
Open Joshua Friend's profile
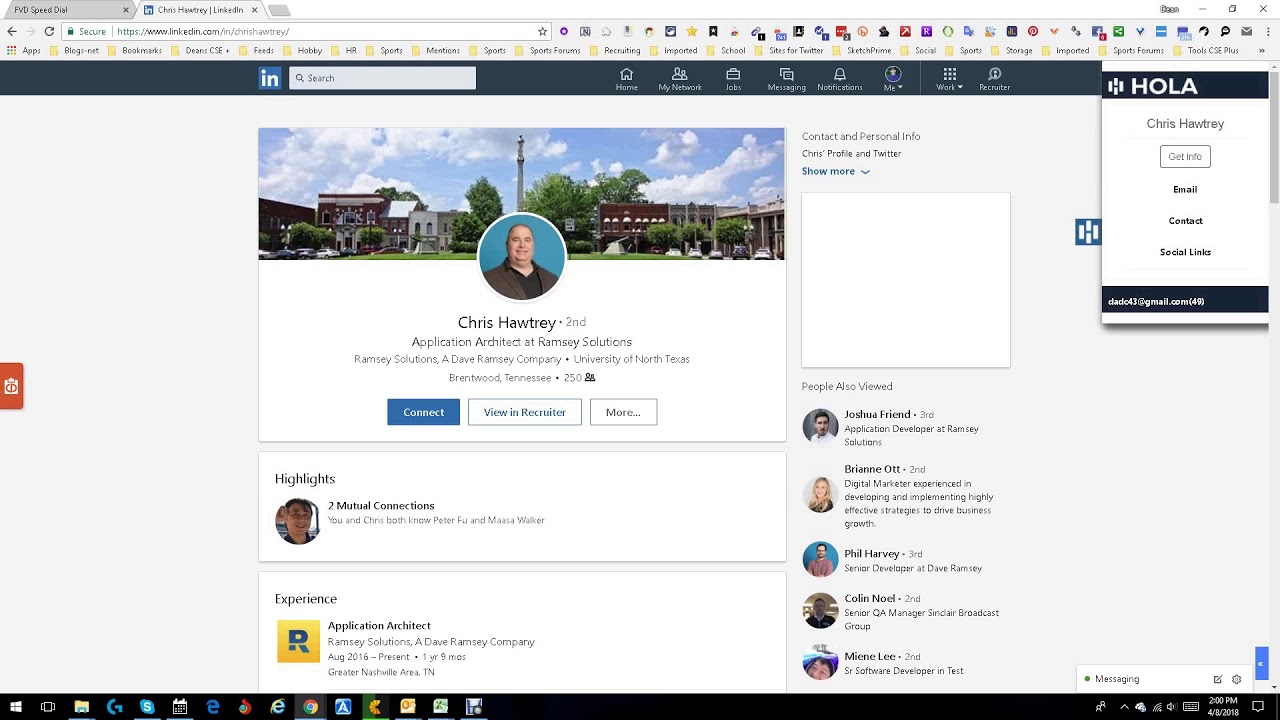(x=877, y=414)
